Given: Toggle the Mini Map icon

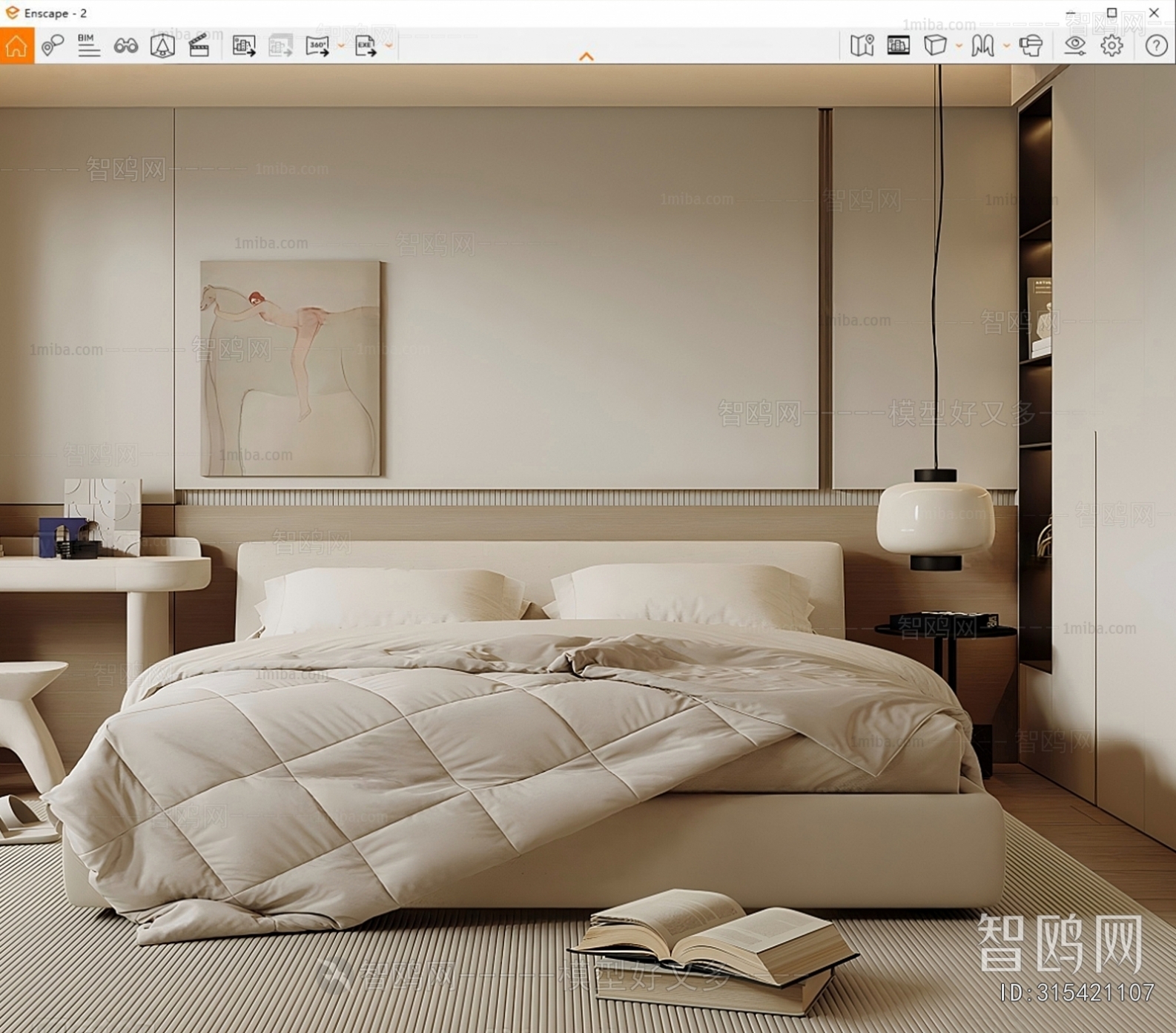Looking at the screenshot, I should [862, 45].
